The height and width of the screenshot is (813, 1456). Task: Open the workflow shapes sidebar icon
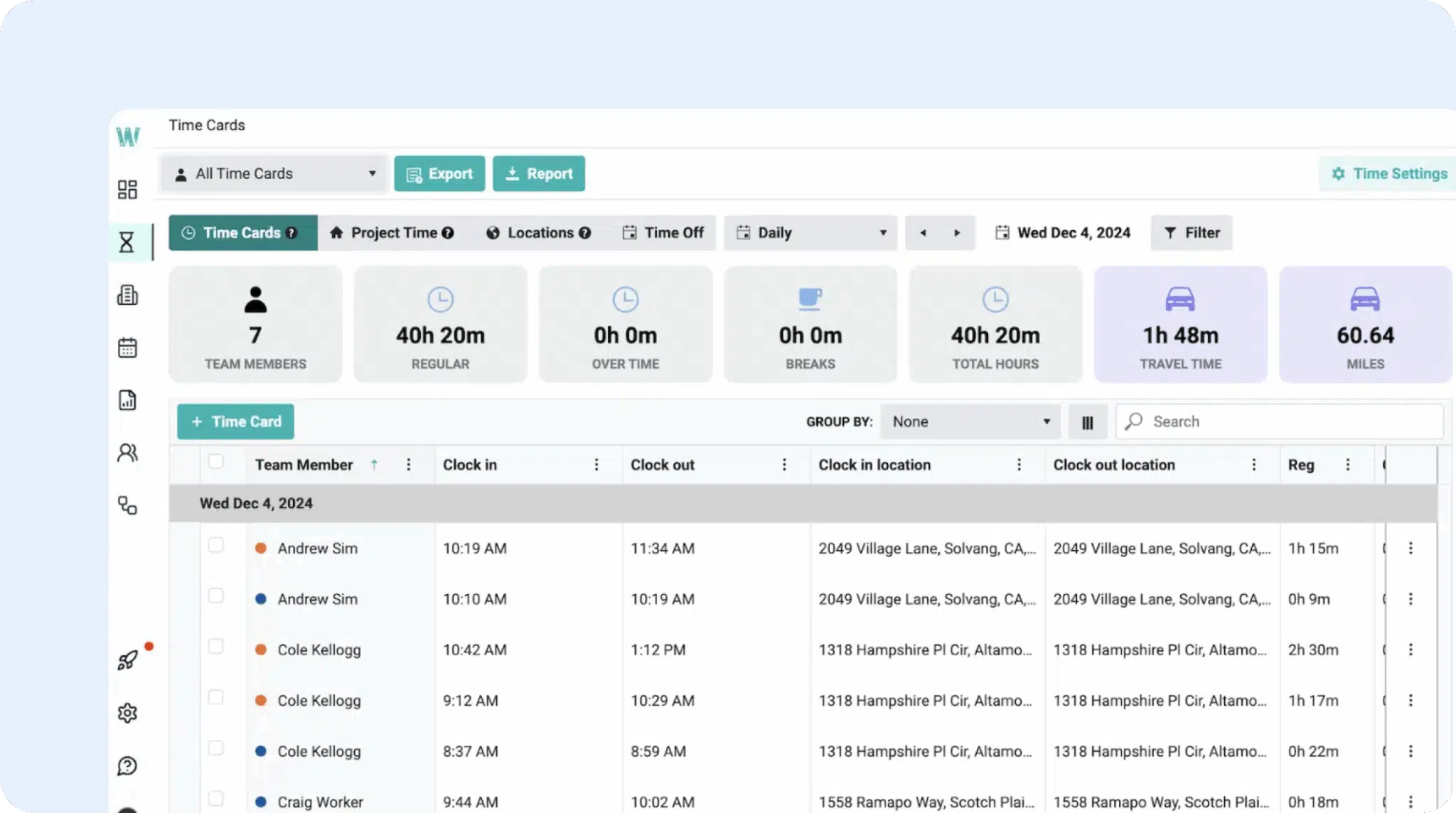[127, 505]
